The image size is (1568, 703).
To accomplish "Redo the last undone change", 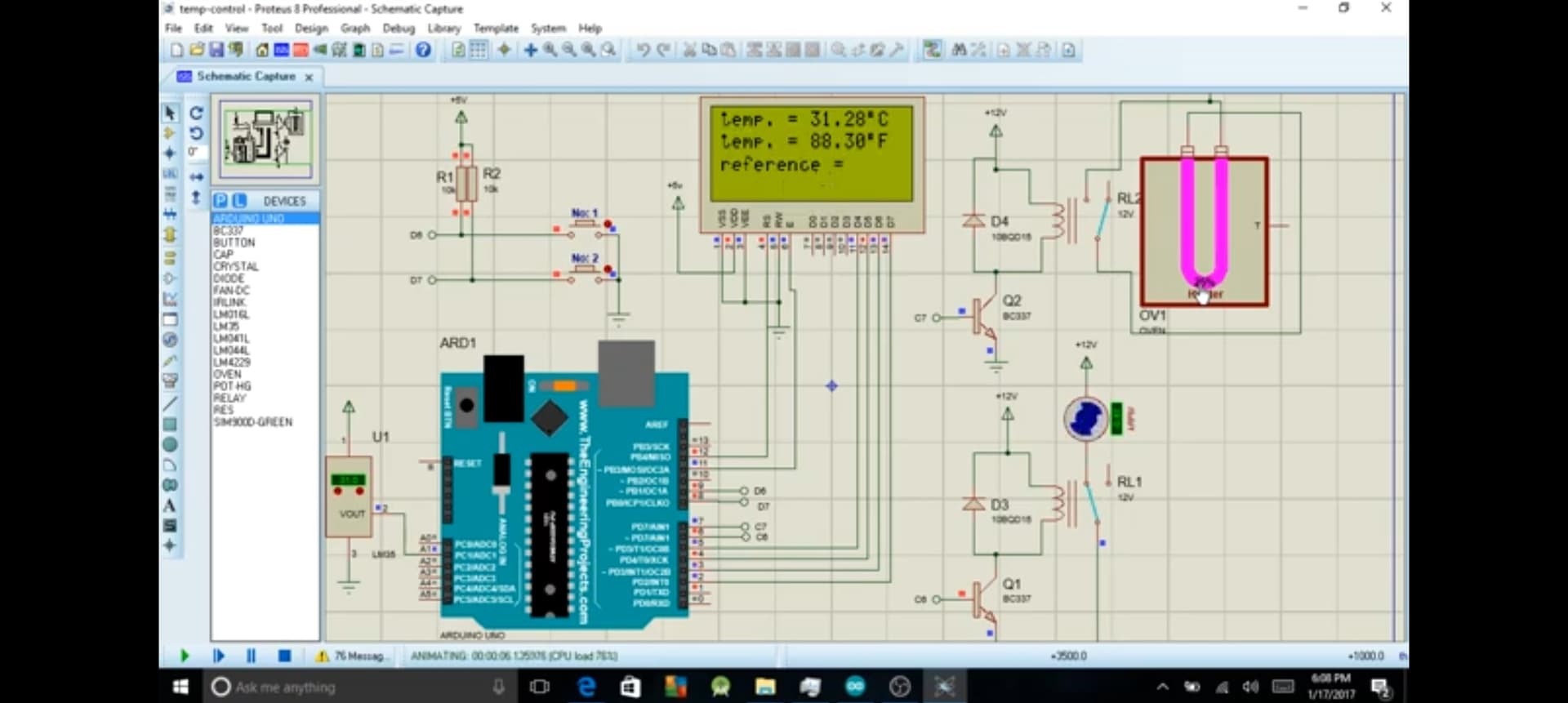I will (x=664, y=50).
